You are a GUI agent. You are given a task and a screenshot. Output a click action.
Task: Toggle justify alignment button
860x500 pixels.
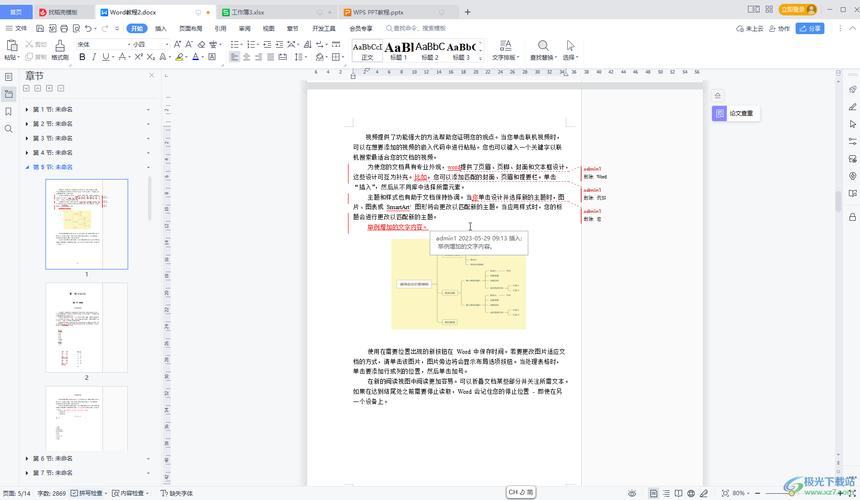[x=270, y=56]
